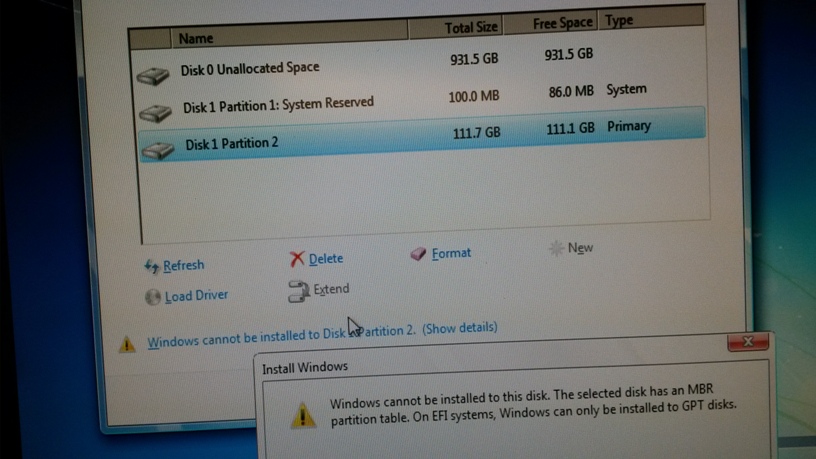This screenshot has height=459, width=816.
Task: Click the pink eraser Format icon
Action: pos(418,254)
